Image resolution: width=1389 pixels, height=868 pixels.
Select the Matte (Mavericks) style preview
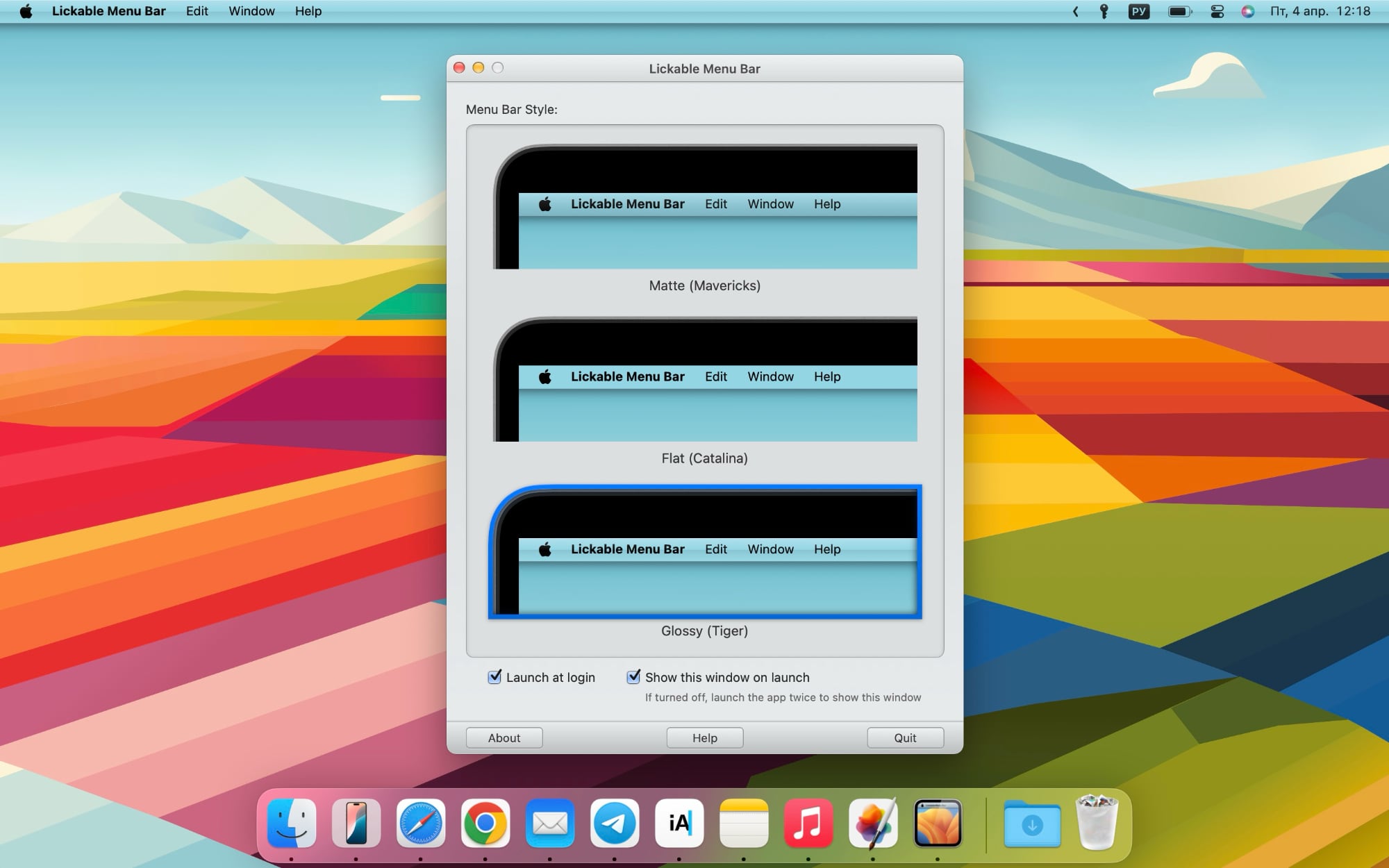705,206
